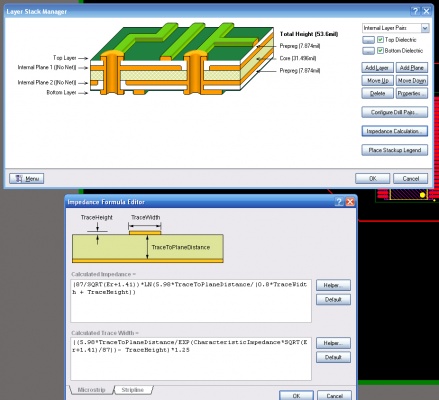Click Layer Stack Manager help question icon
This screenshot has width=439, height=400.
coord(415,11)
